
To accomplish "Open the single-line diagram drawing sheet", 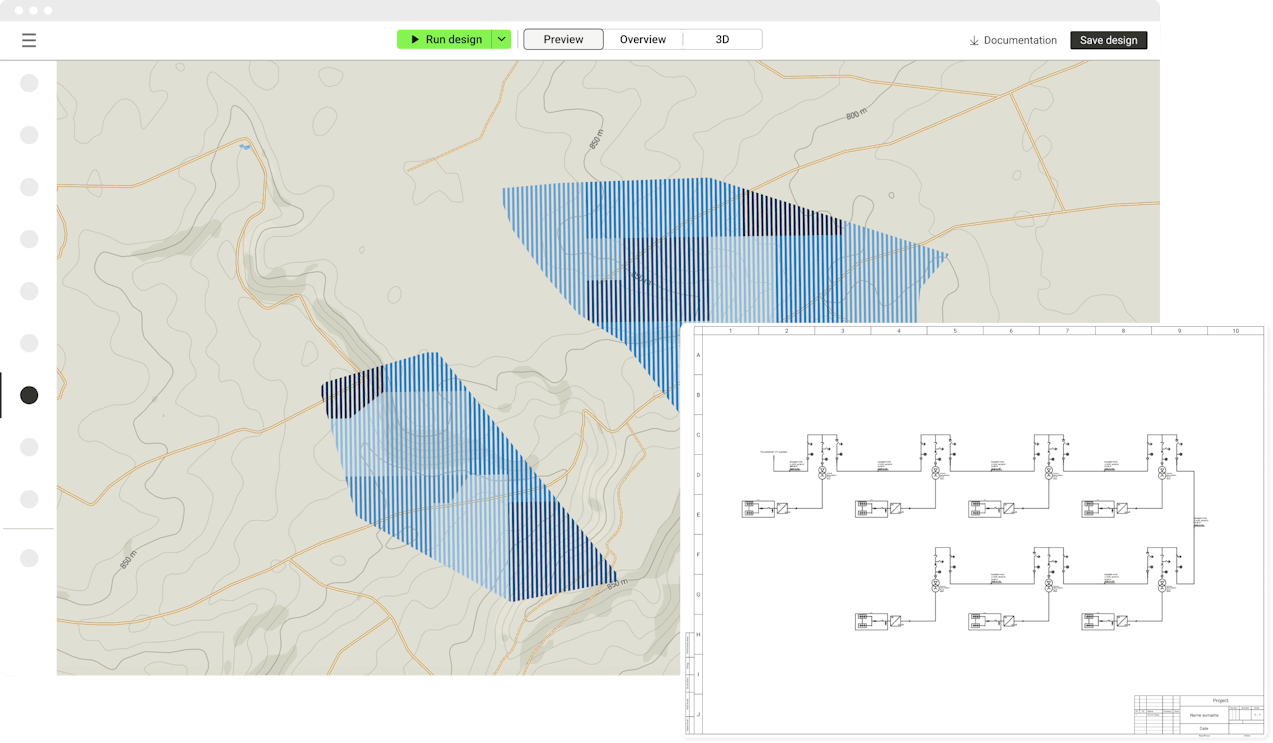I will (x=972, y=530).
